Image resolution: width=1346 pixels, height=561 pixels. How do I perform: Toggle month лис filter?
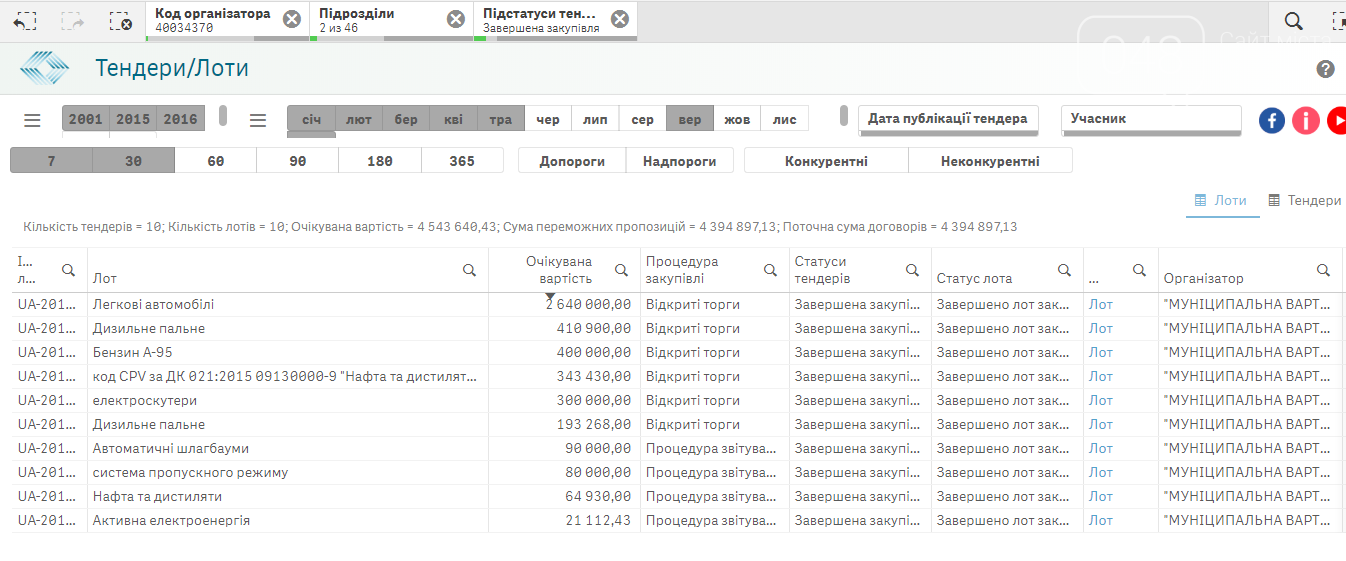[x=785, y=119]
